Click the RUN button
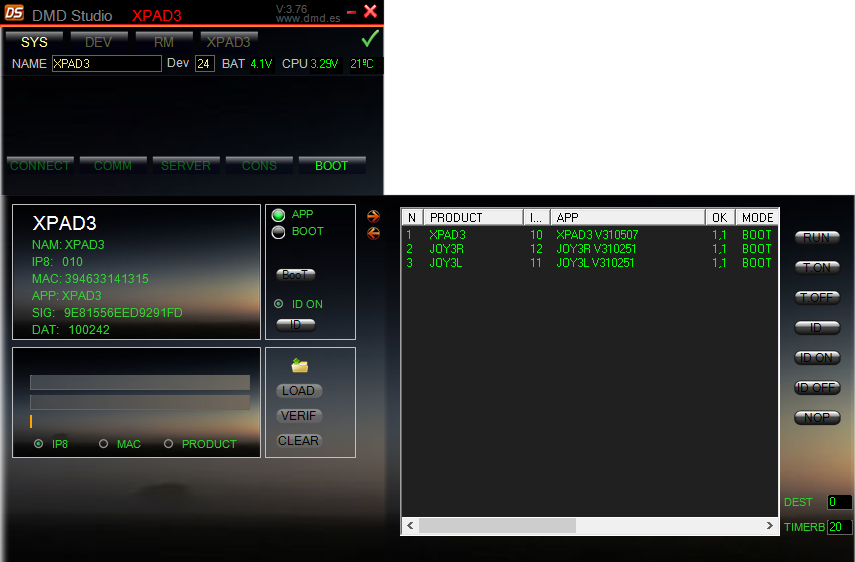This screenshot has width=855, height=562. tap(817, 238)
